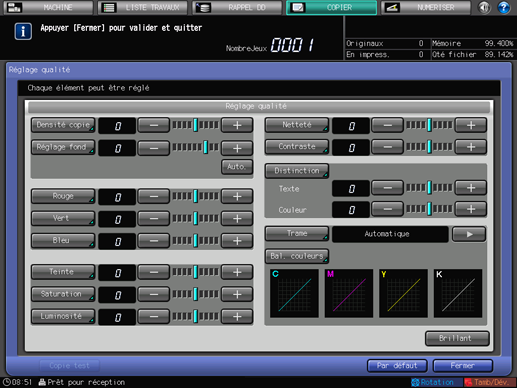Cycle Trame option with the arrow button
517x388 pixels.
point(469,234)
